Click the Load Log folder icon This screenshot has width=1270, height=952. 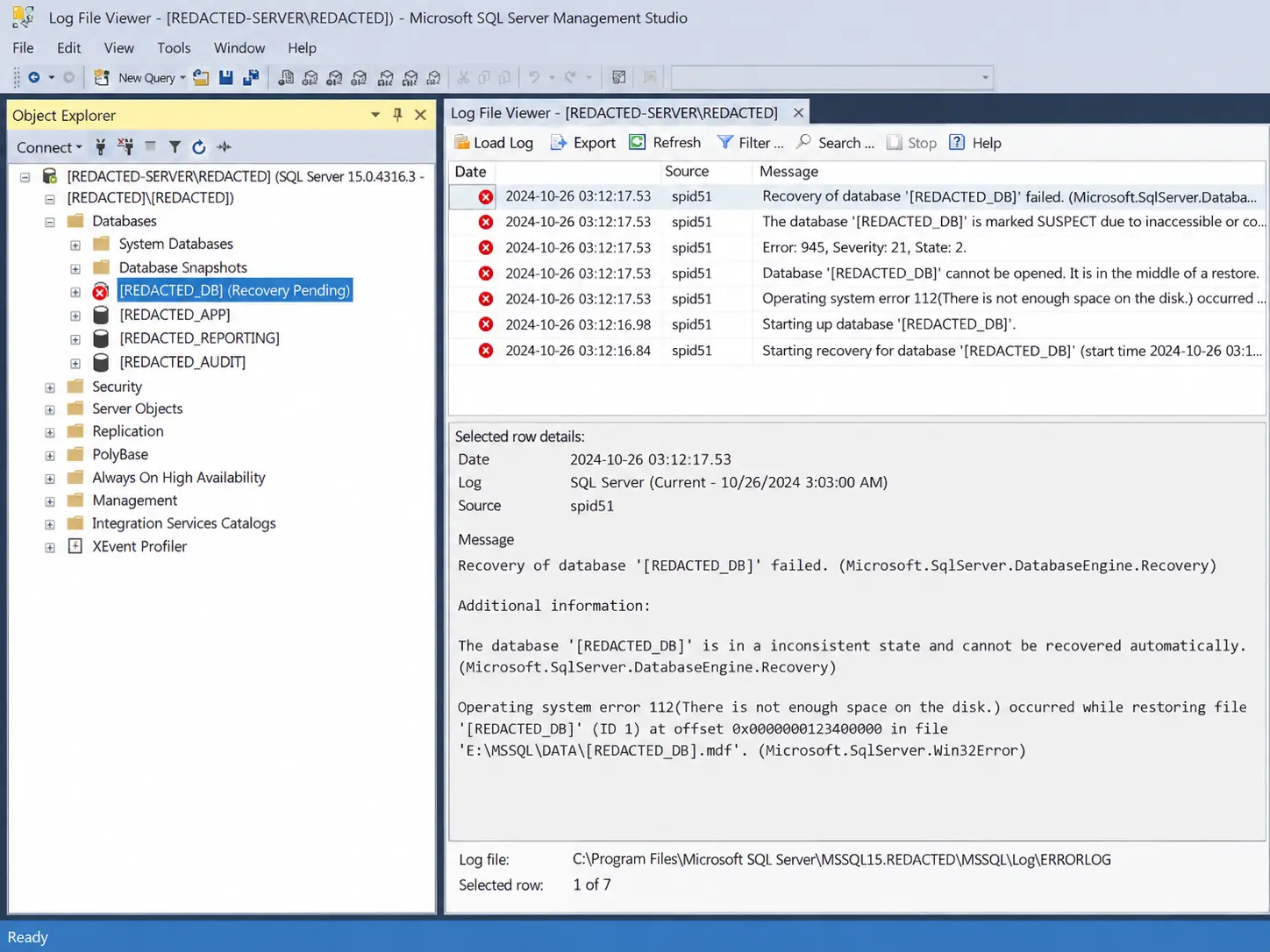[462, 142]
